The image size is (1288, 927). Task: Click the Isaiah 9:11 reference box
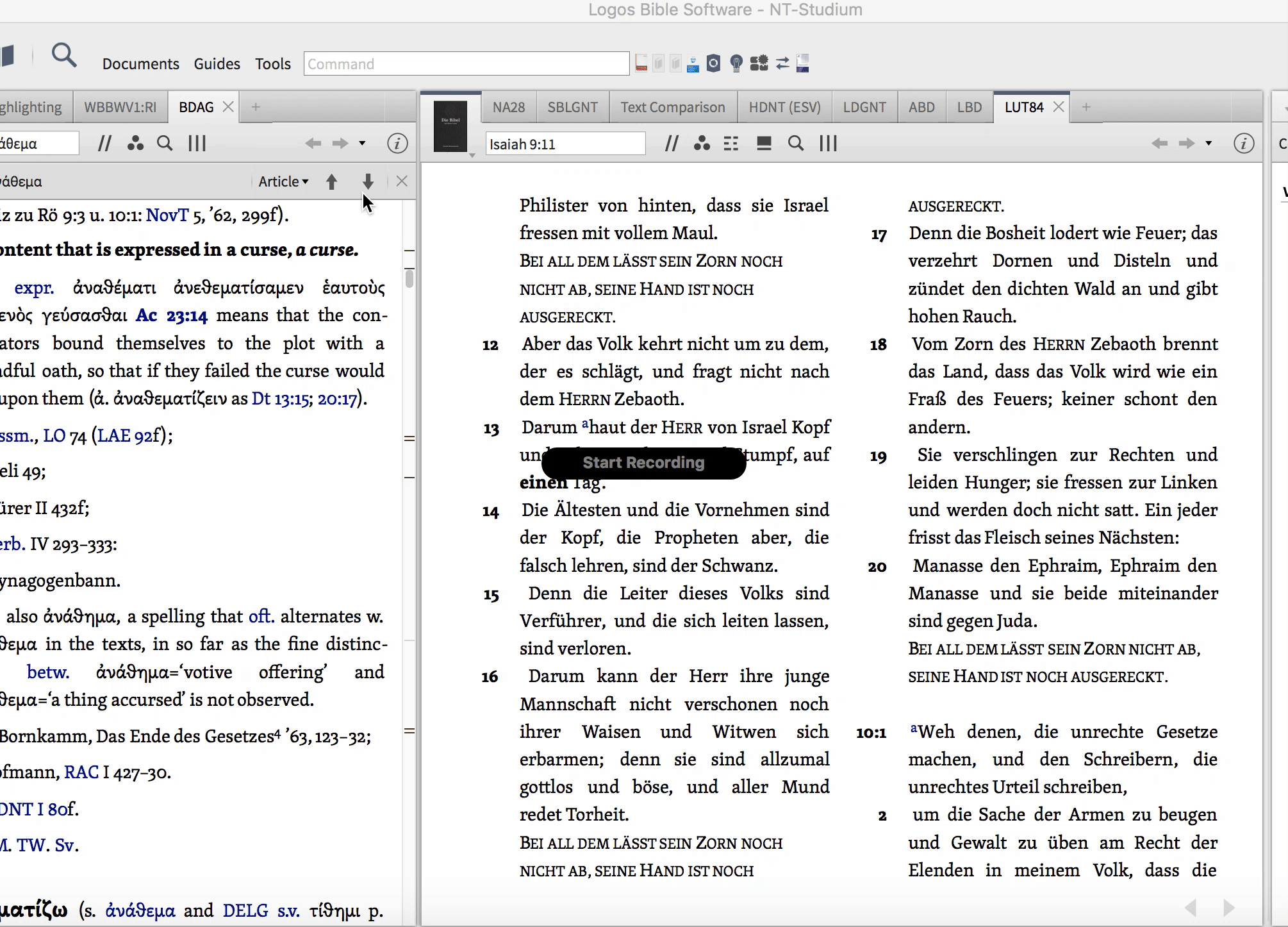tap(565, 144)
